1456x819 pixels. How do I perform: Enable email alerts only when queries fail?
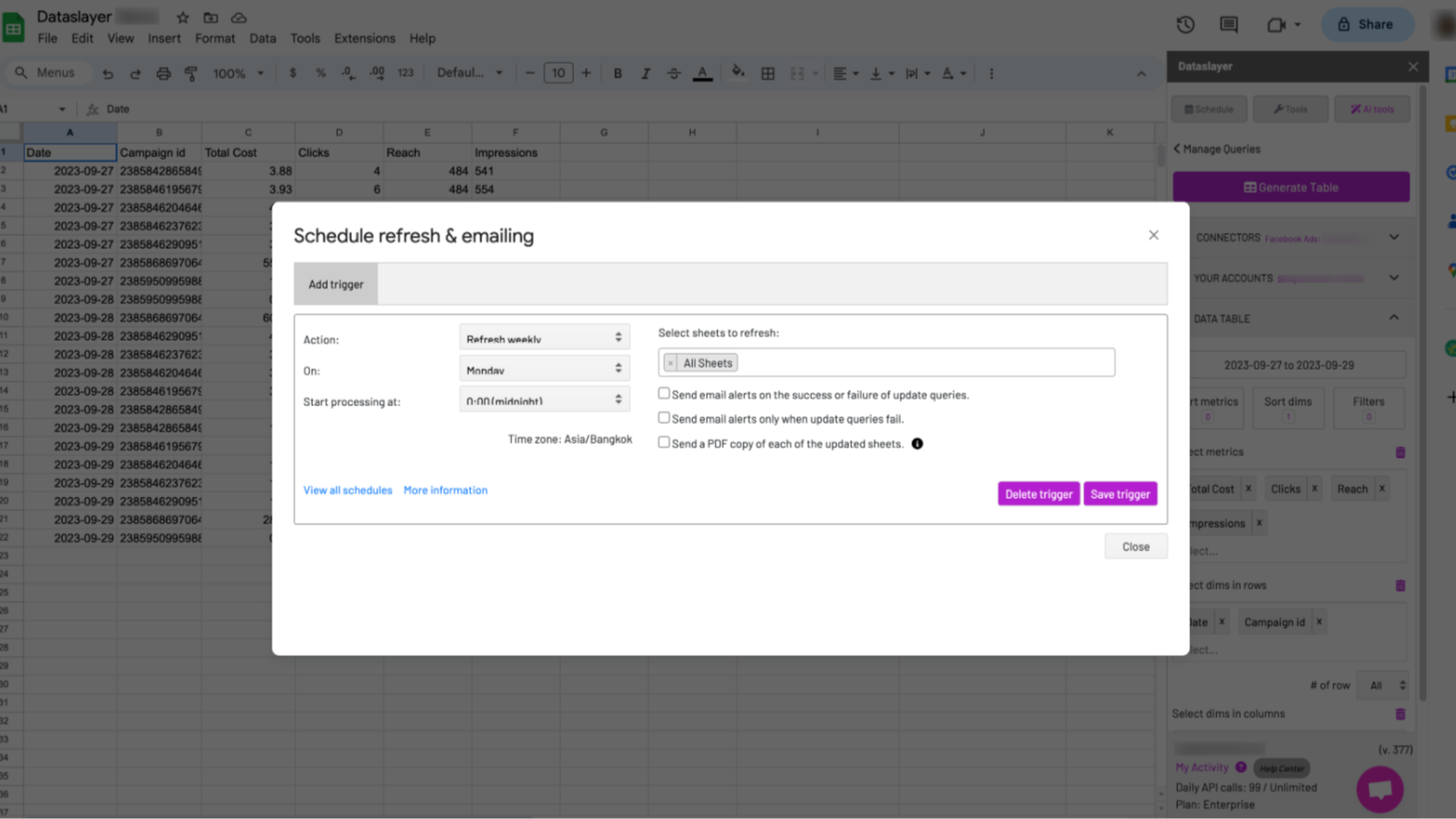click(664, 418)
